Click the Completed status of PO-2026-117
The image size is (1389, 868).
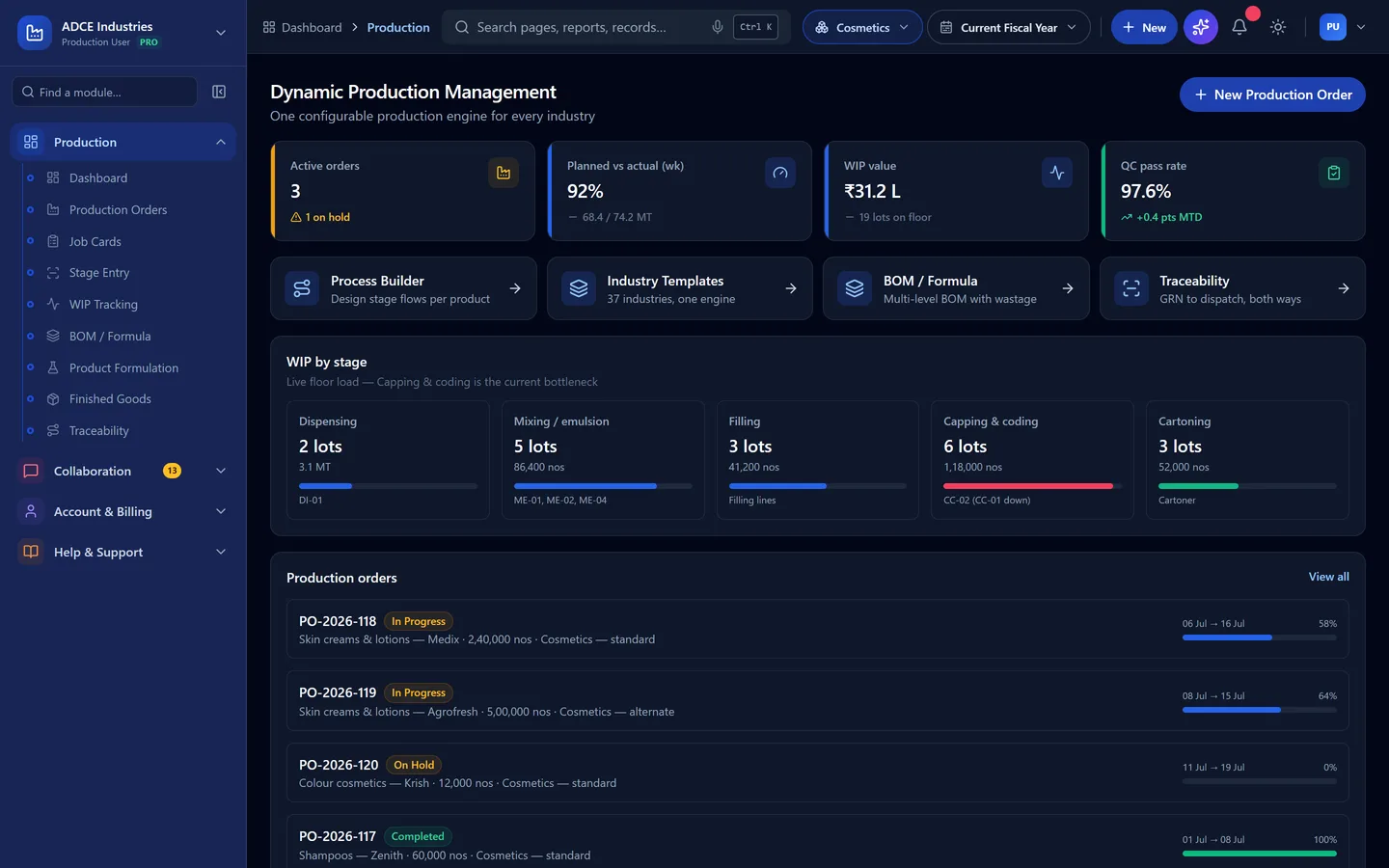[x=418, y=836]
